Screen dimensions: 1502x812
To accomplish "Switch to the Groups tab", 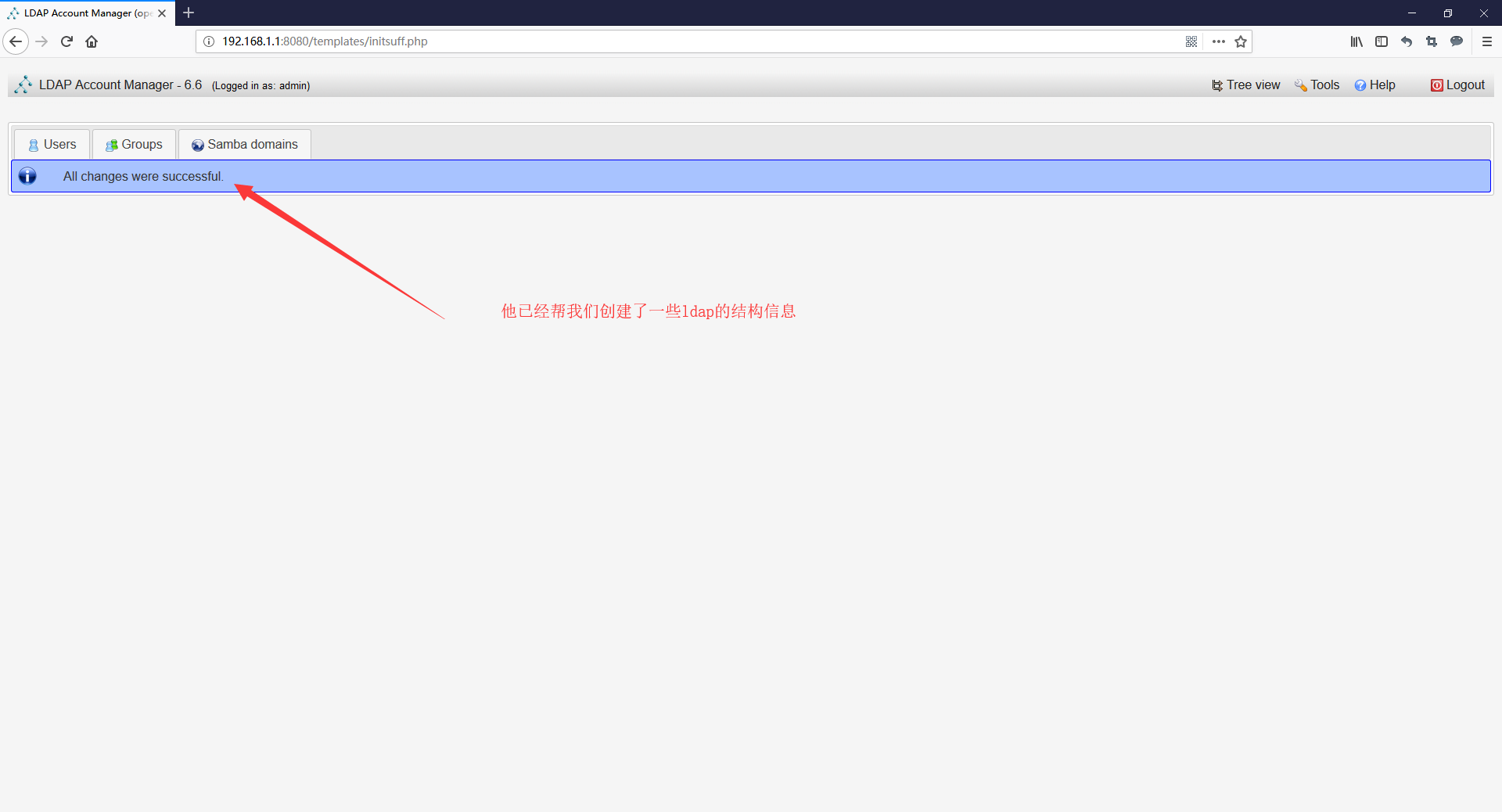I will [x=134, y=145].
